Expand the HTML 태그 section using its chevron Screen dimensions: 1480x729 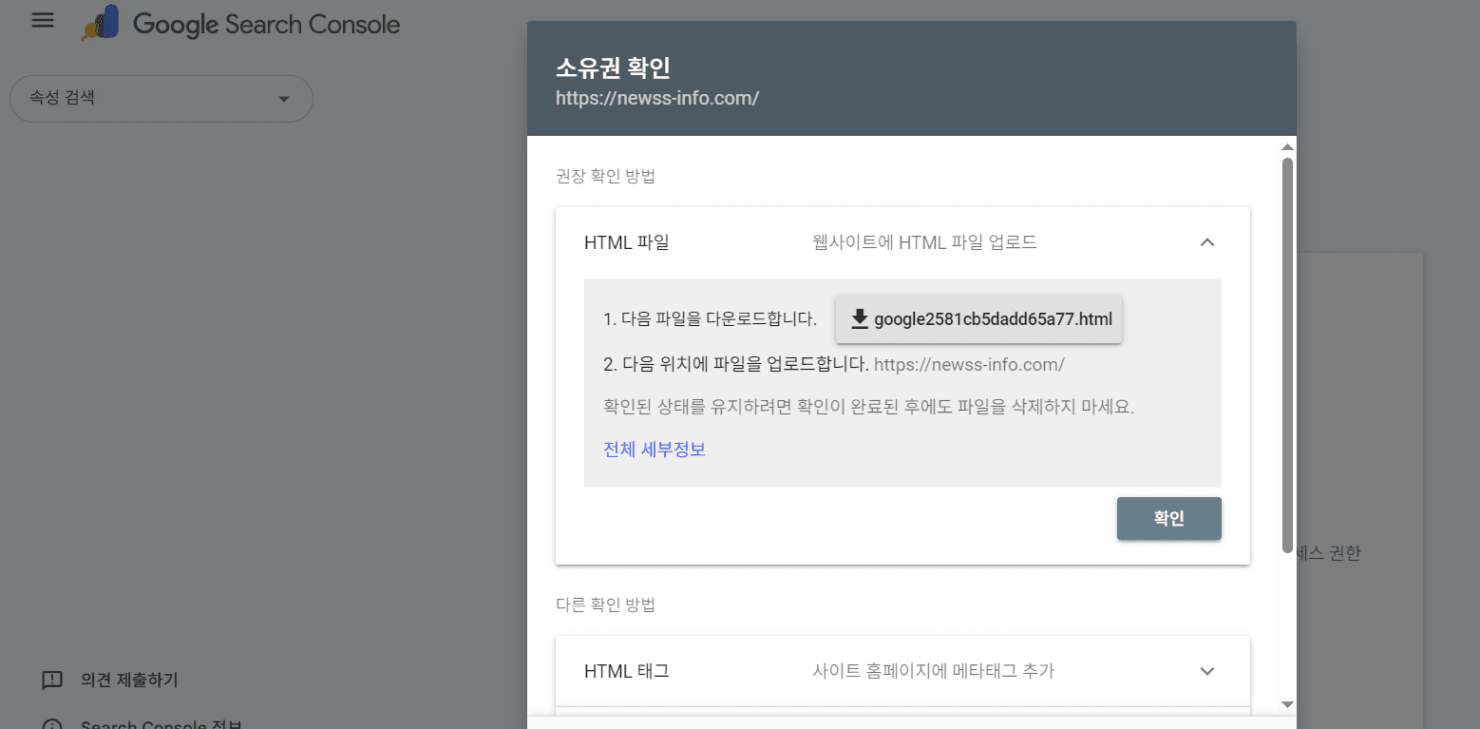pos(1207,671)
